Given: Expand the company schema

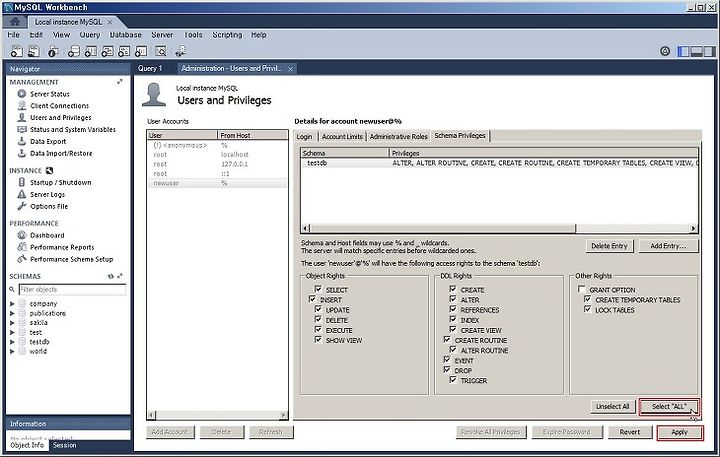Looking at the screenshot, I should click(12, 304).
